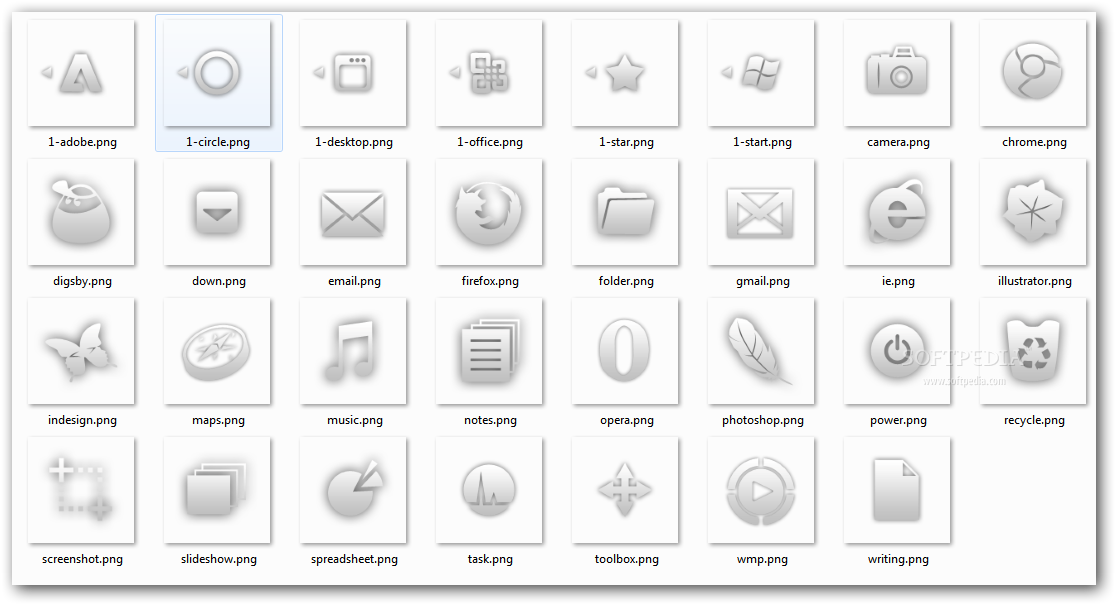The height and width of the screenshot is (605, 1116).
Task: Click the file name 'maps.png'
Action: (219, 419)
